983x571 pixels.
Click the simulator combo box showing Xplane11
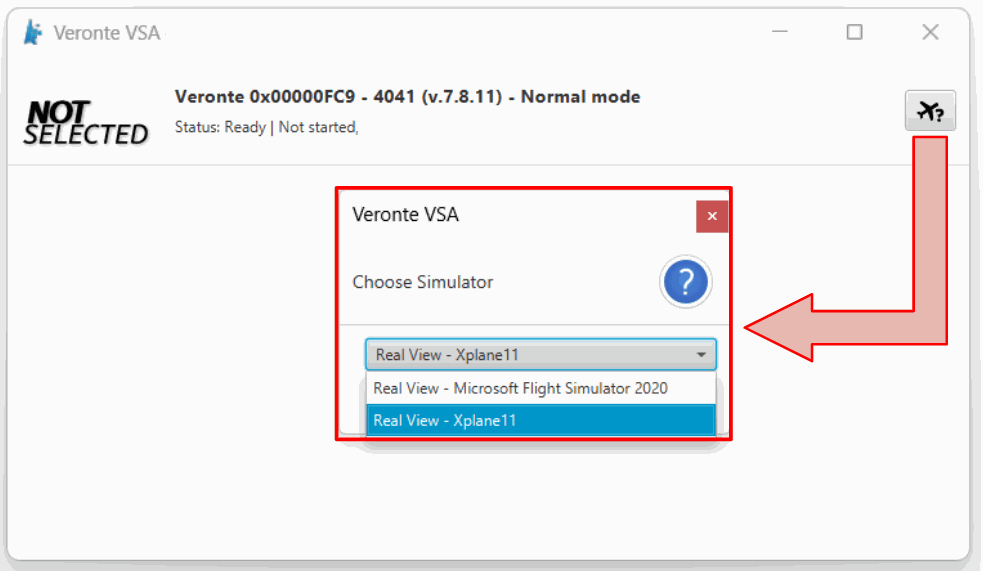(530, 355)
